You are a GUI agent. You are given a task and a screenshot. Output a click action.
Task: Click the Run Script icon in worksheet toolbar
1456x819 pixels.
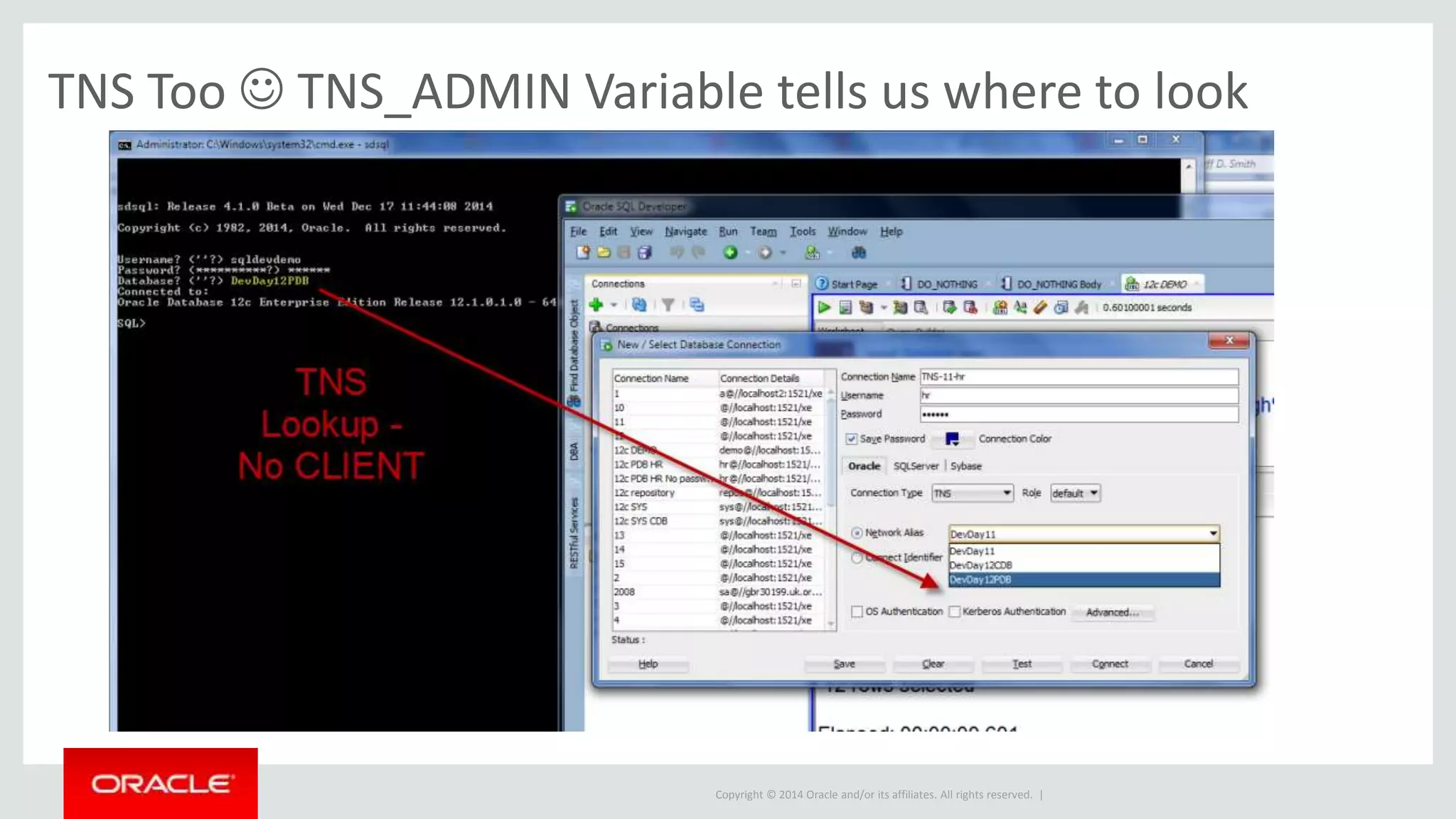click(845, 307)
